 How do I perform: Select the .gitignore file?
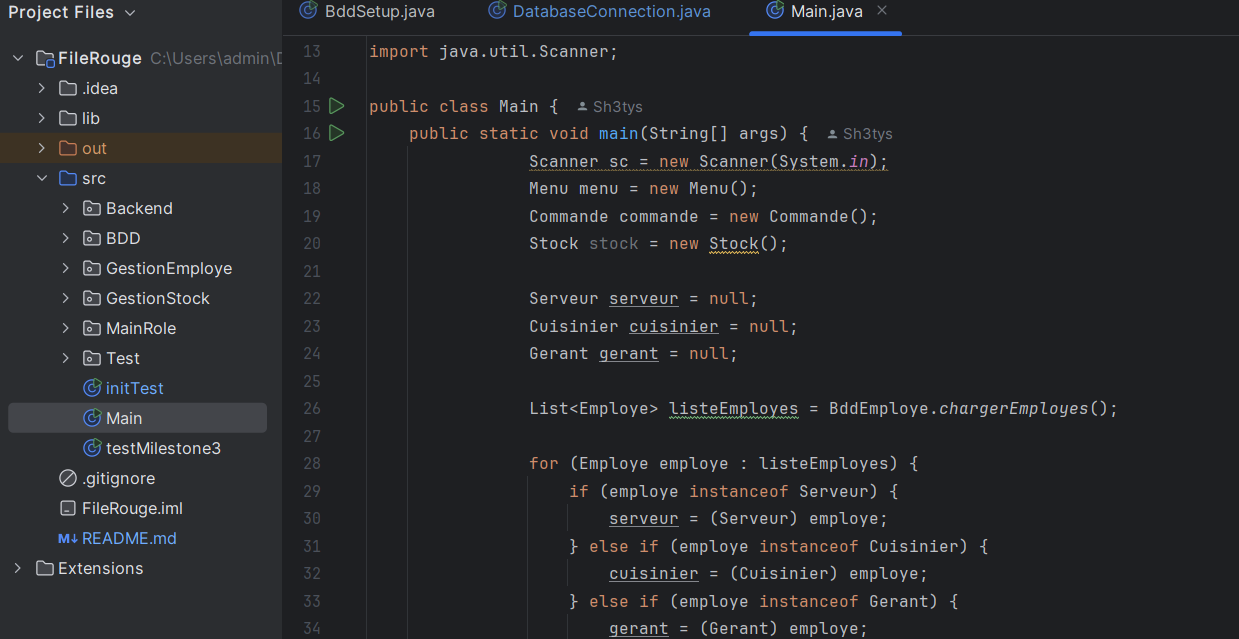point(118,478)
